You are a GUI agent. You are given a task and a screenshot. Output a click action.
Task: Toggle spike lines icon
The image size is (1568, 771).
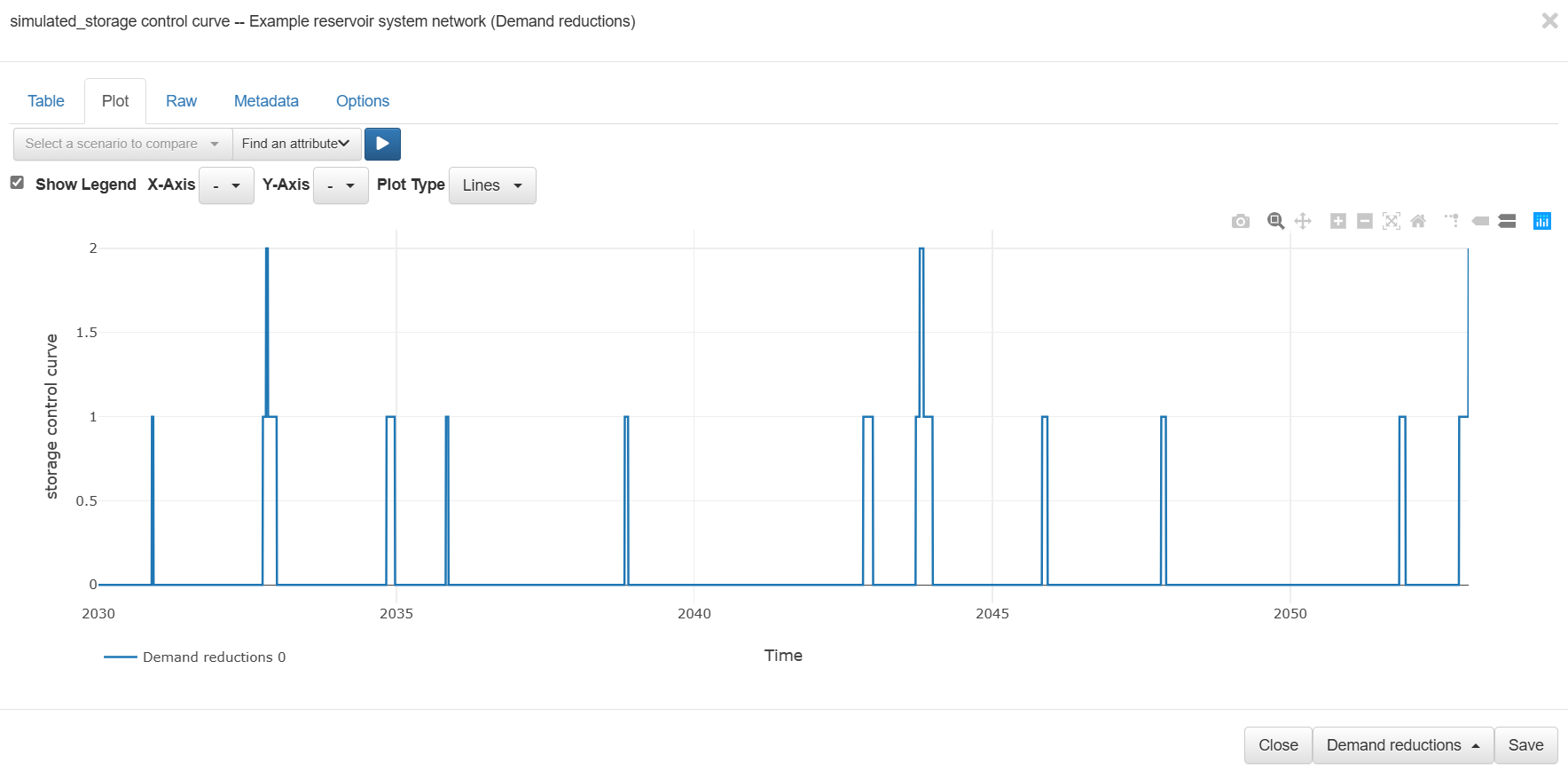pyautogui.click(x=1452, y=221)
